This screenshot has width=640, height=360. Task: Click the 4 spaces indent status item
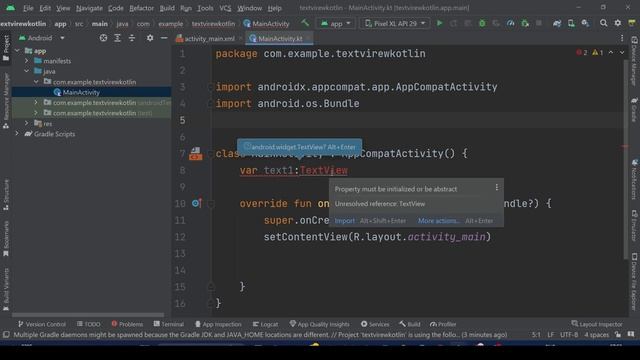click(x=596, y=335)
